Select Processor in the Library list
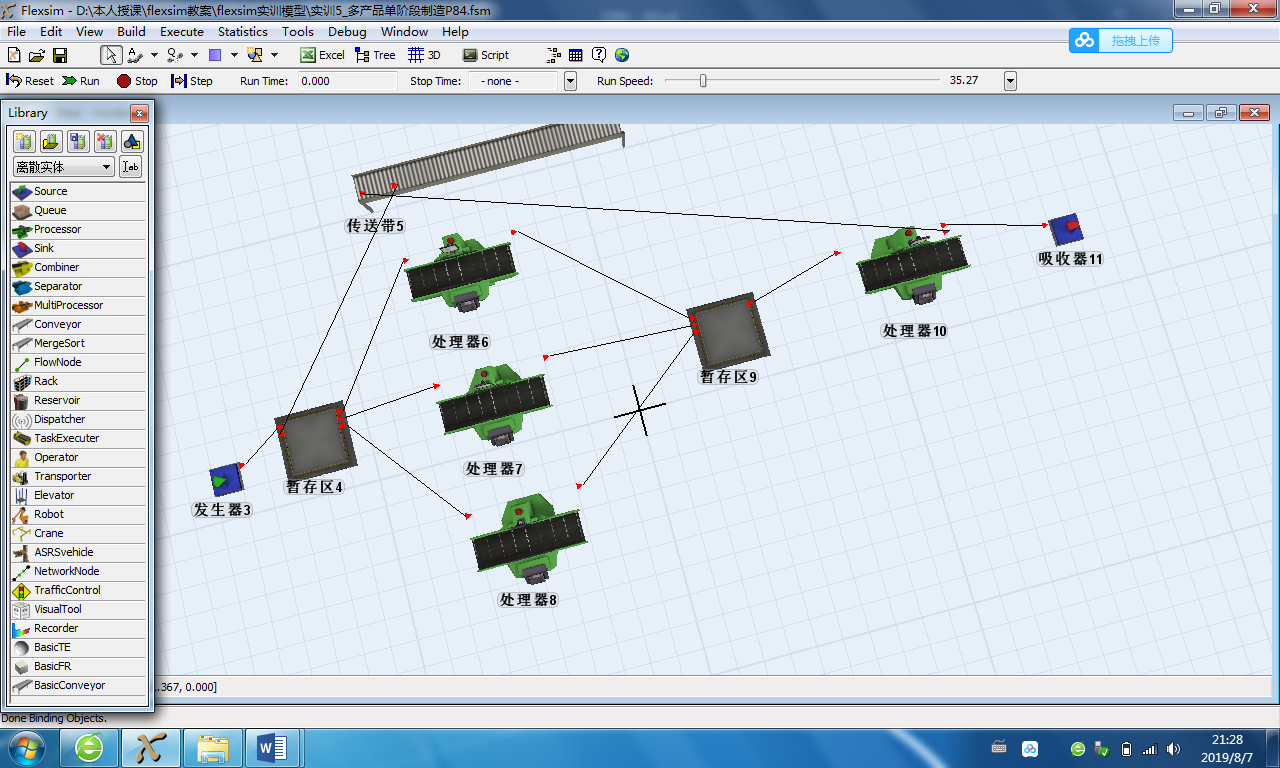The height and width of the screenshot is (768, 1280). coord(78,229)
